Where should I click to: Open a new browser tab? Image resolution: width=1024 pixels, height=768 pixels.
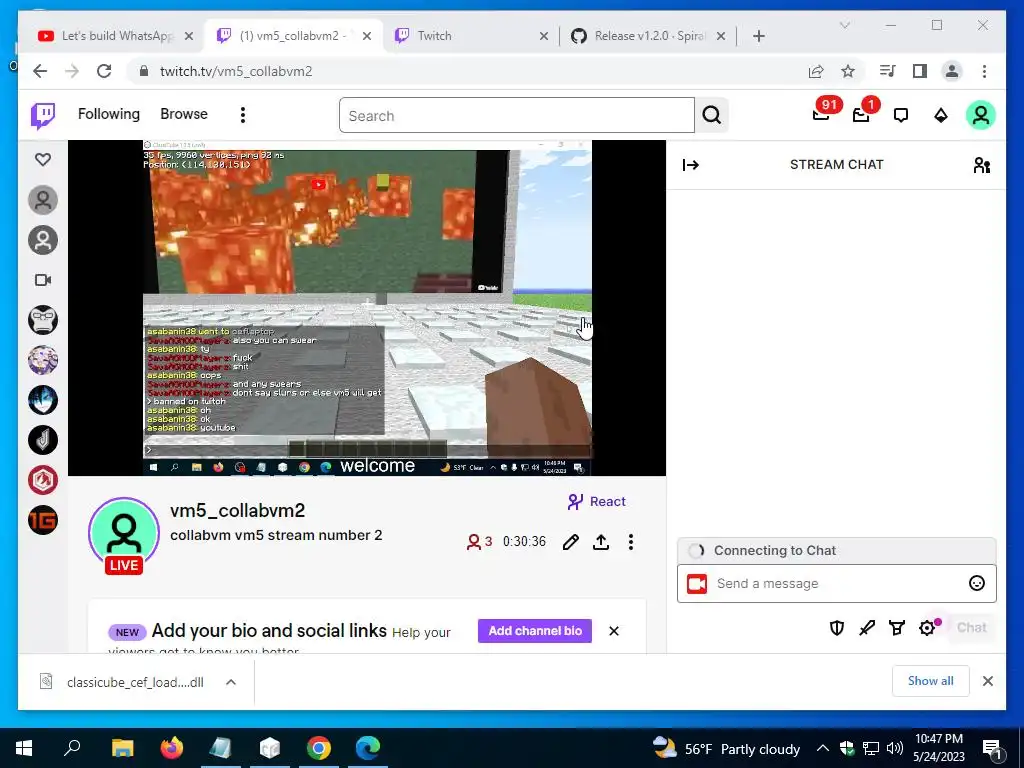click(x=759, y=36)
